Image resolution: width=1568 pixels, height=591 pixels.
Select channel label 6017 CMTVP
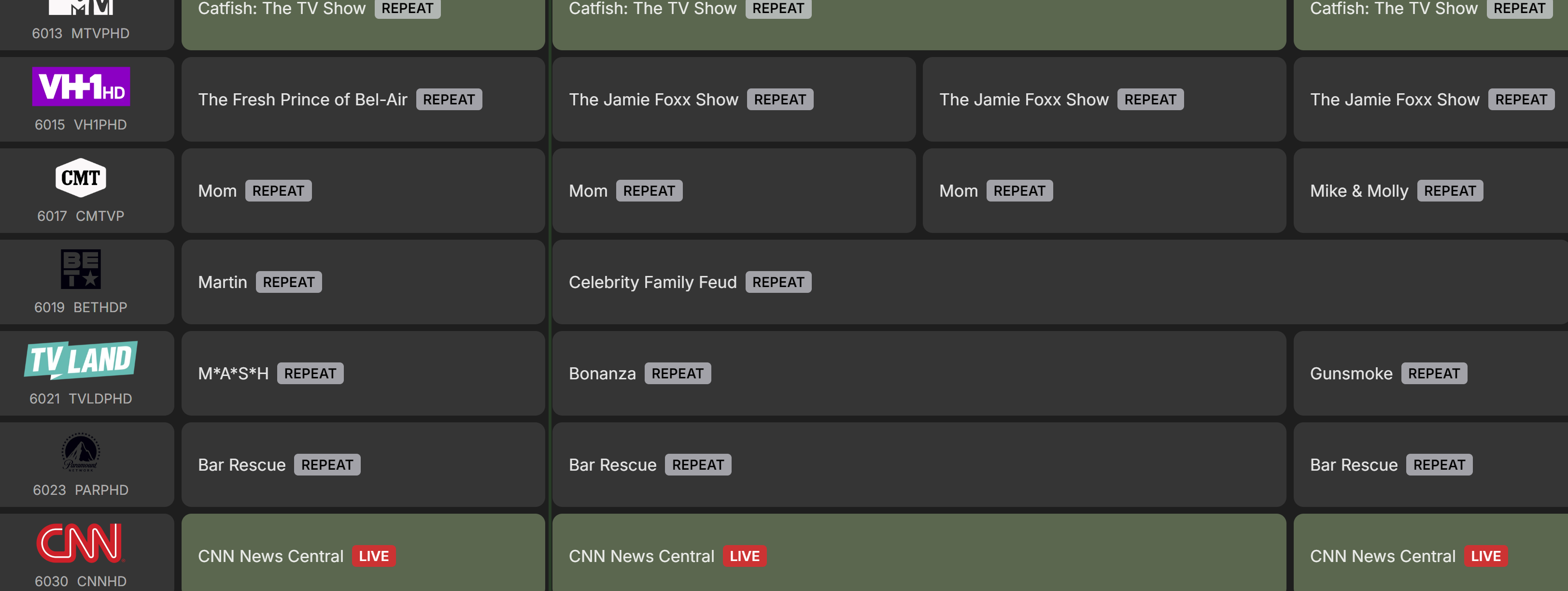coord(81,216)
